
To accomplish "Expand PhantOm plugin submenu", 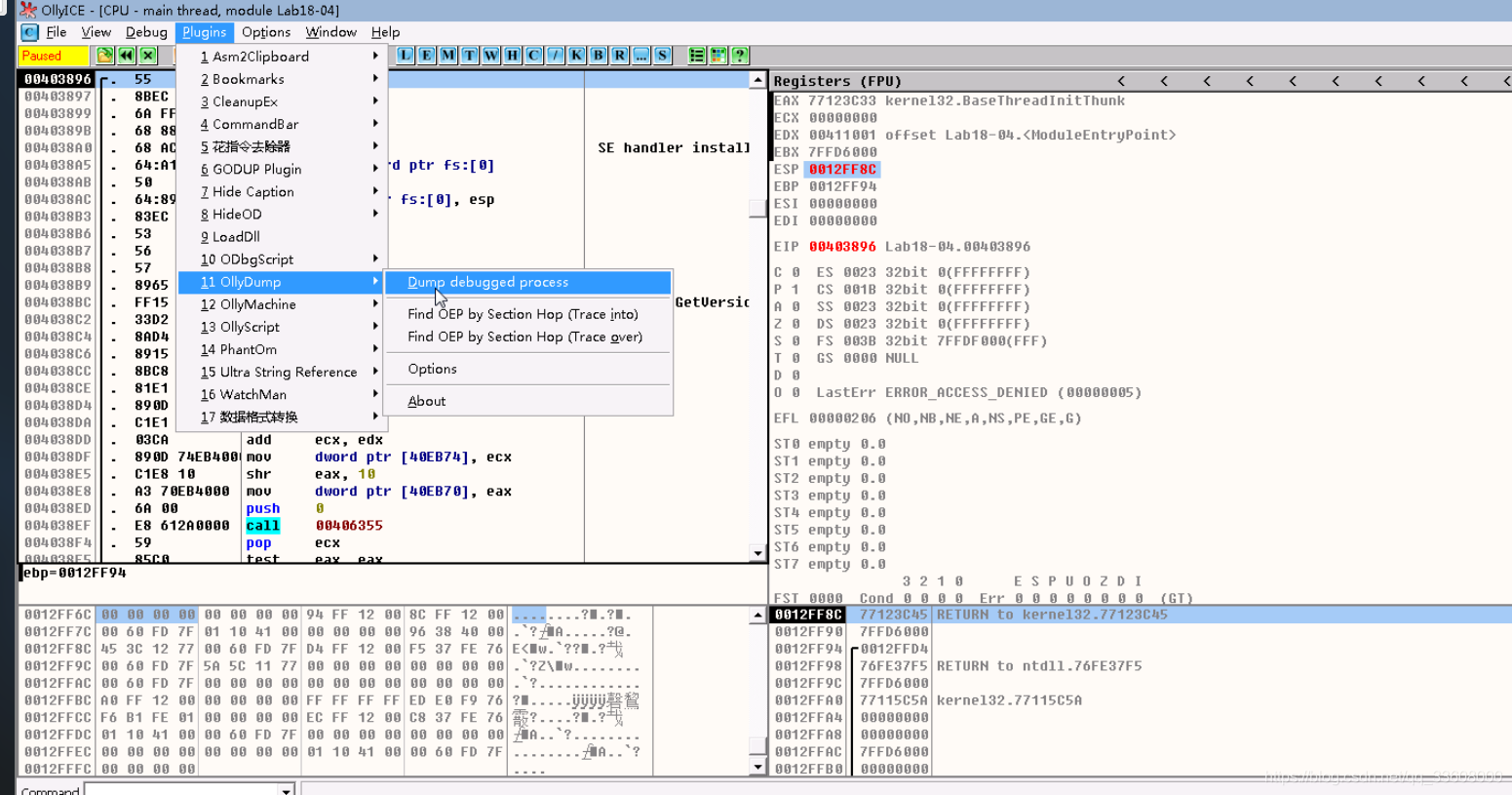I will [282, 349].
